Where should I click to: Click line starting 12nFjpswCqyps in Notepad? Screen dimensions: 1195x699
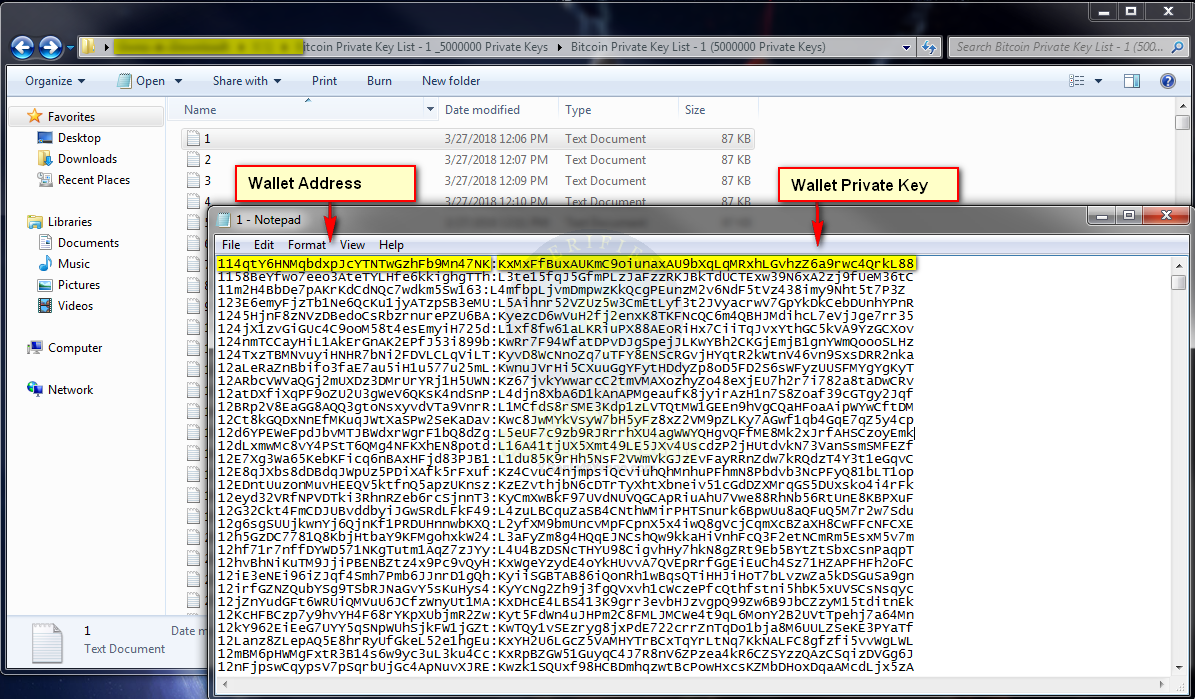[x=565, y=667]
